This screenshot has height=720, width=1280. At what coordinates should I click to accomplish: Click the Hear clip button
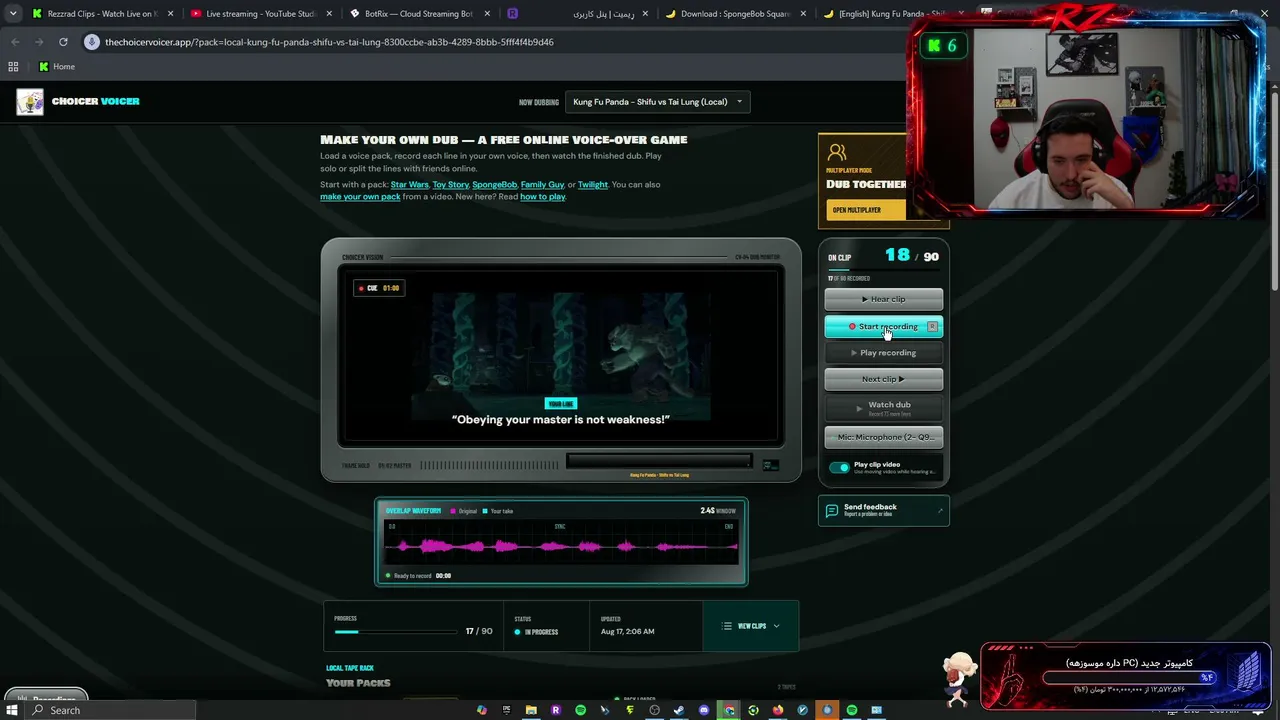884,299
